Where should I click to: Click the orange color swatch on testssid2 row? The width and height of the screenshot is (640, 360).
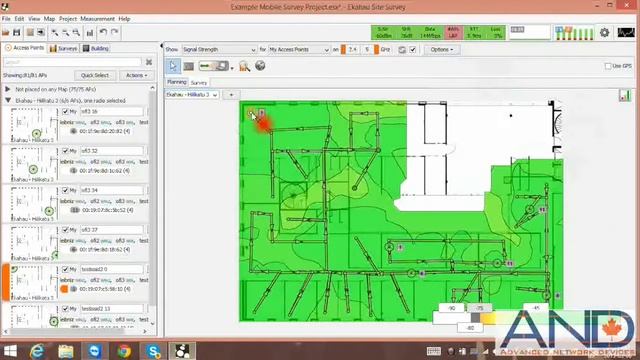tap(64, 289)
